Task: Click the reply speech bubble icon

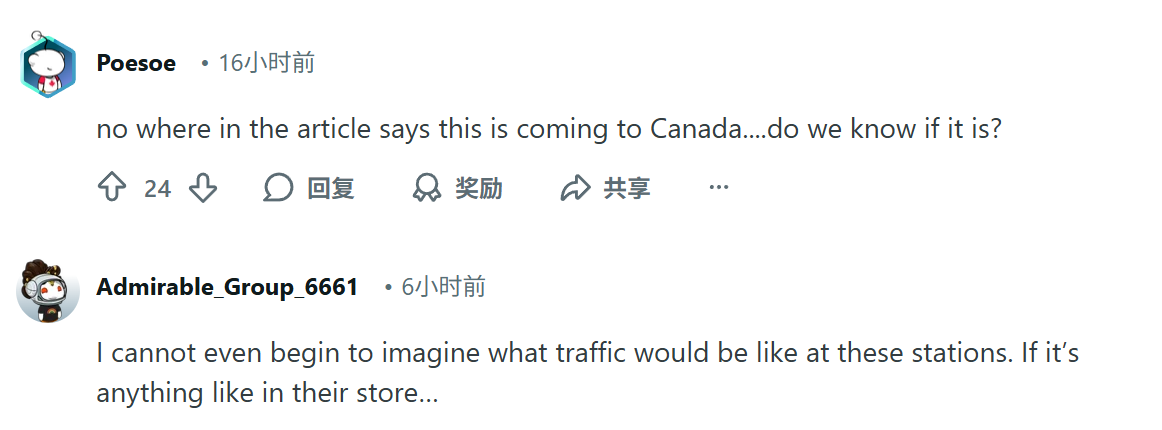Action: (278, 188)
